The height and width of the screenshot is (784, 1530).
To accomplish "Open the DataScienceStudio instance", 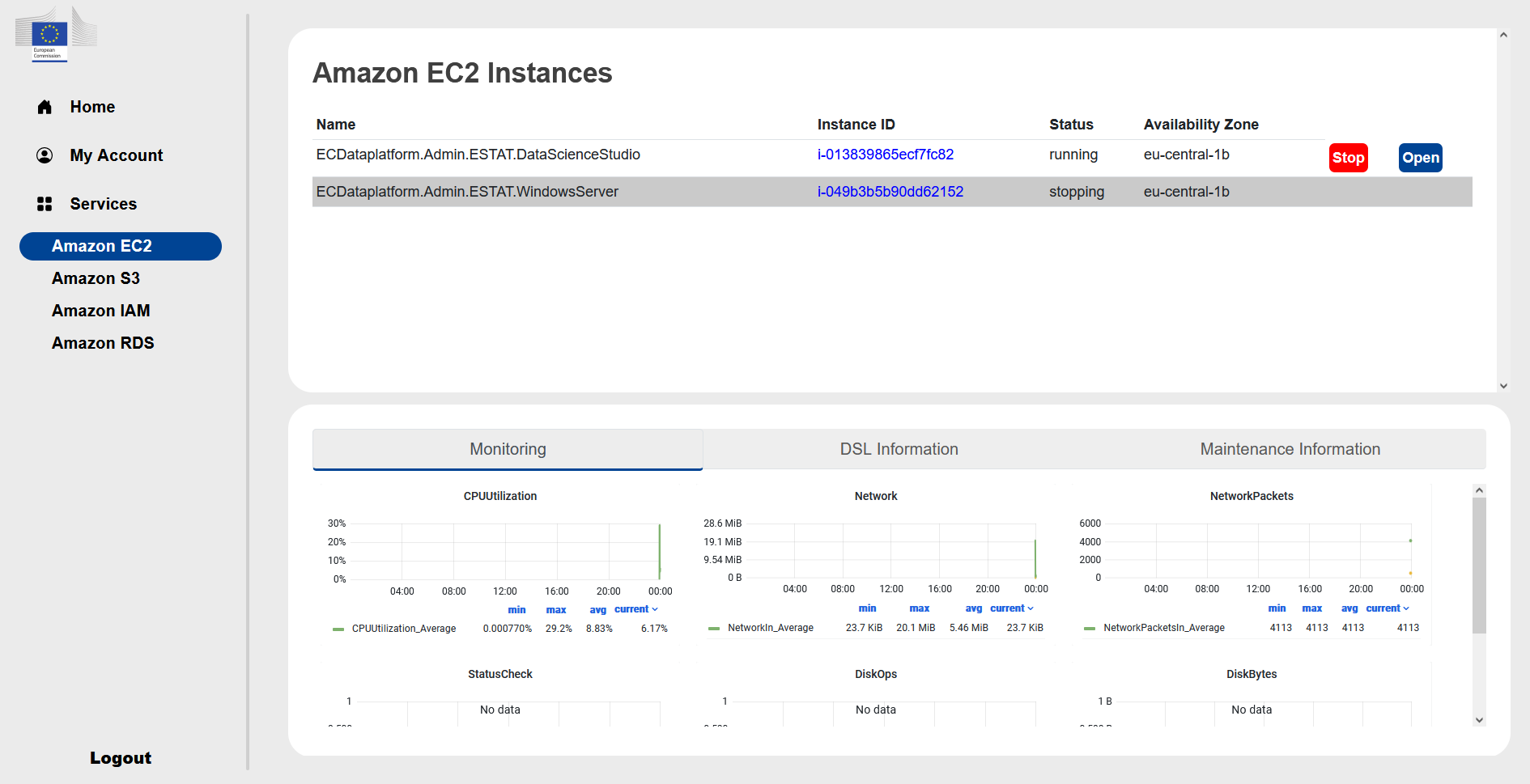I will click(x=1421, y=158).
